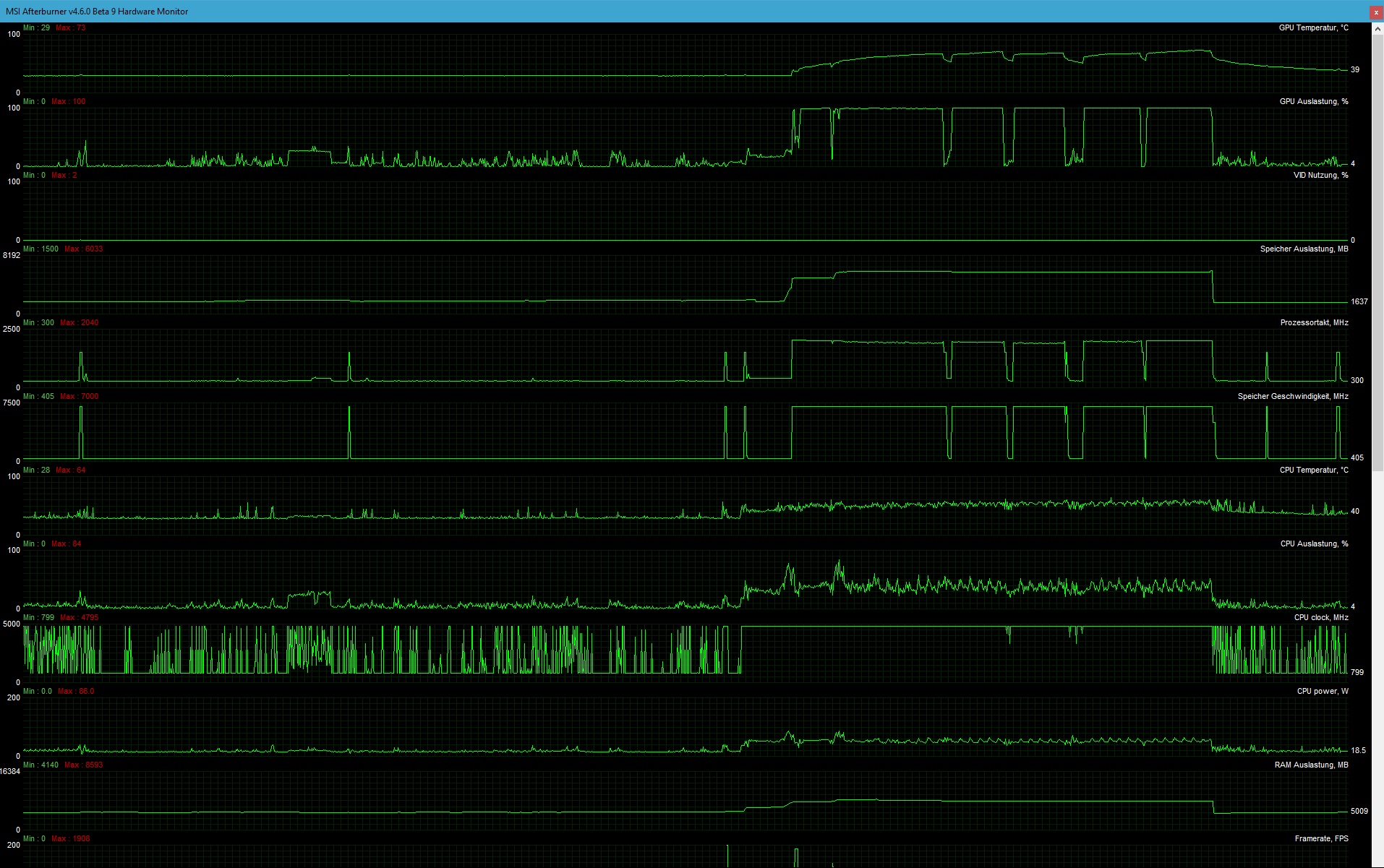
Task: Select the GPU Auslastung graph pane
Action: coord(651,137)
